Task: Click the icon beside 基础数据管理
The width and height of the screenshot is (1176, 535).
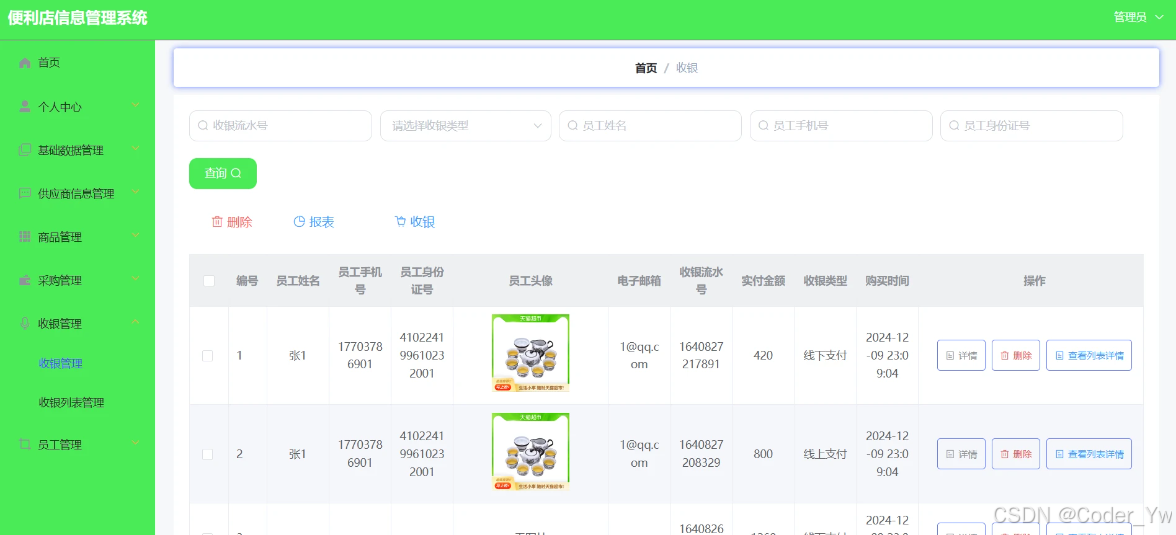Action: point(25,150)
